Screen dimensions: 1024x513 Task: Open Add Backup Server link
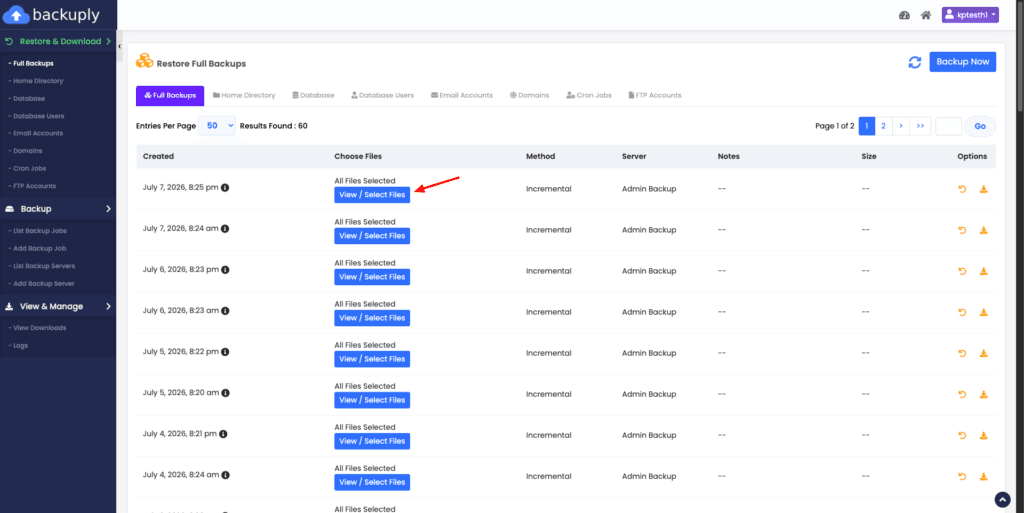42,284
